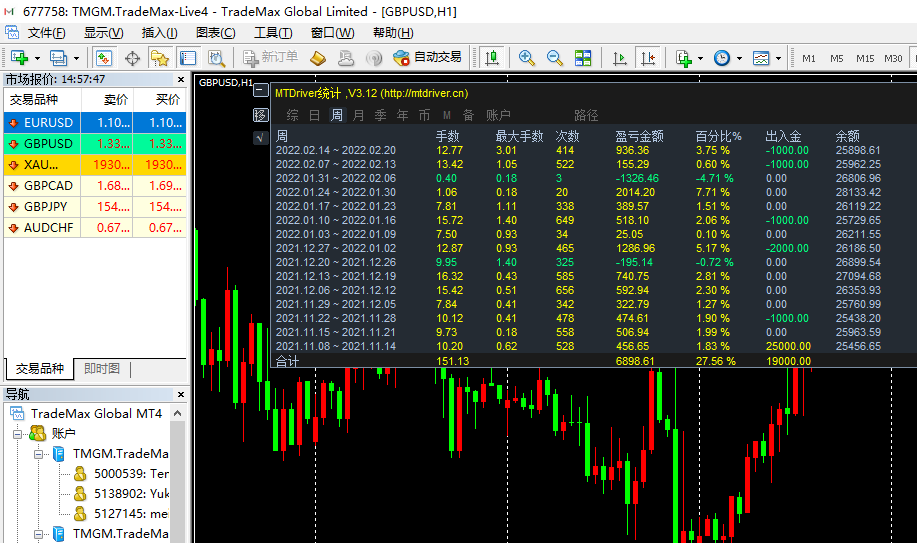Select the GBPJPY symbol row
Screen dimensions: 917x543
(x=95, y=207)
